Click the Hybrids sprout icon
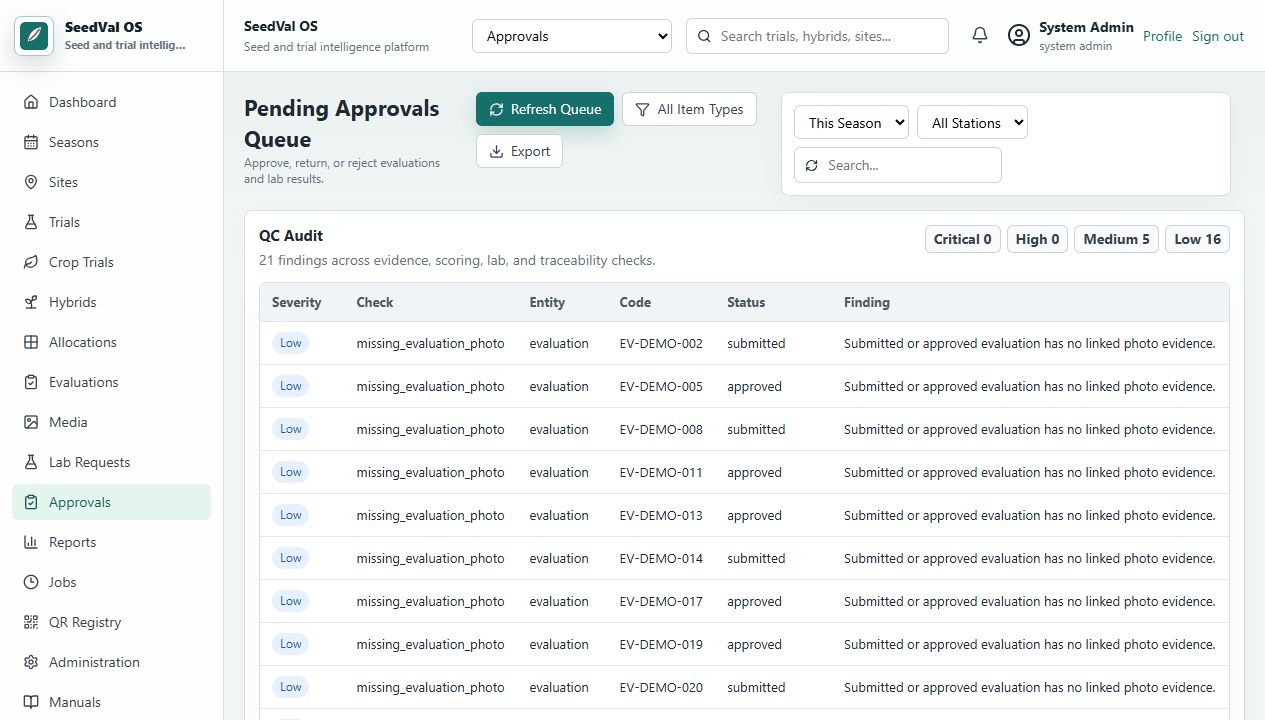 point(31,302)
